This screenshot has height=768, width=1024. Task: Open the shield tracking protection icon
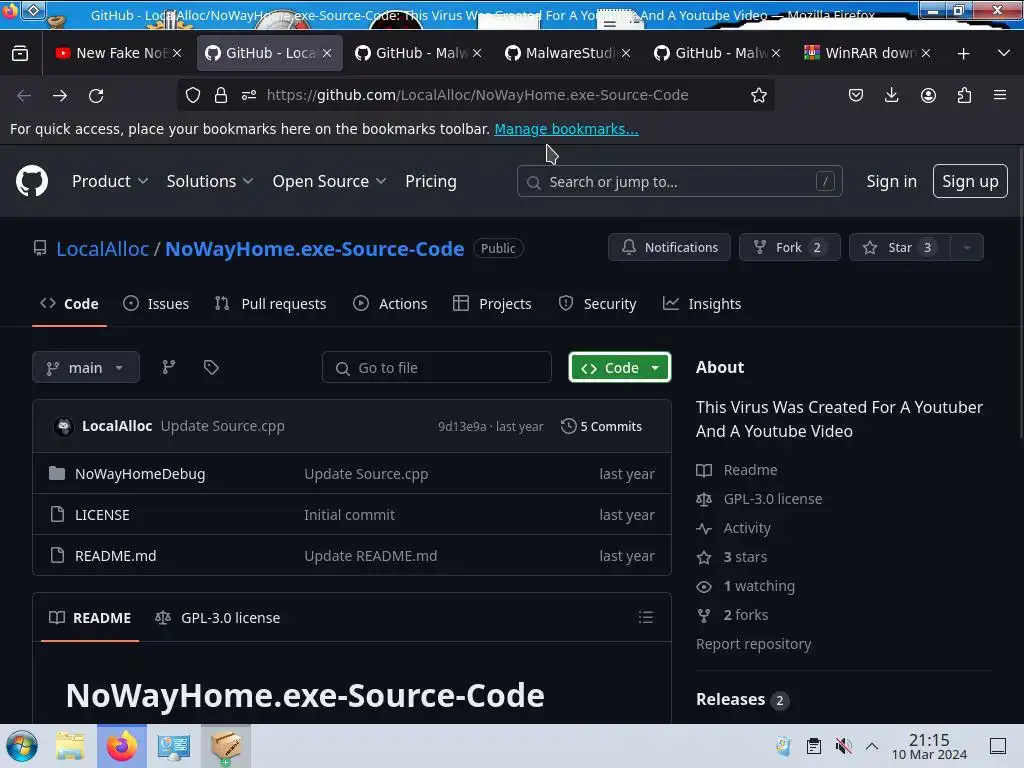pos(193,95)
